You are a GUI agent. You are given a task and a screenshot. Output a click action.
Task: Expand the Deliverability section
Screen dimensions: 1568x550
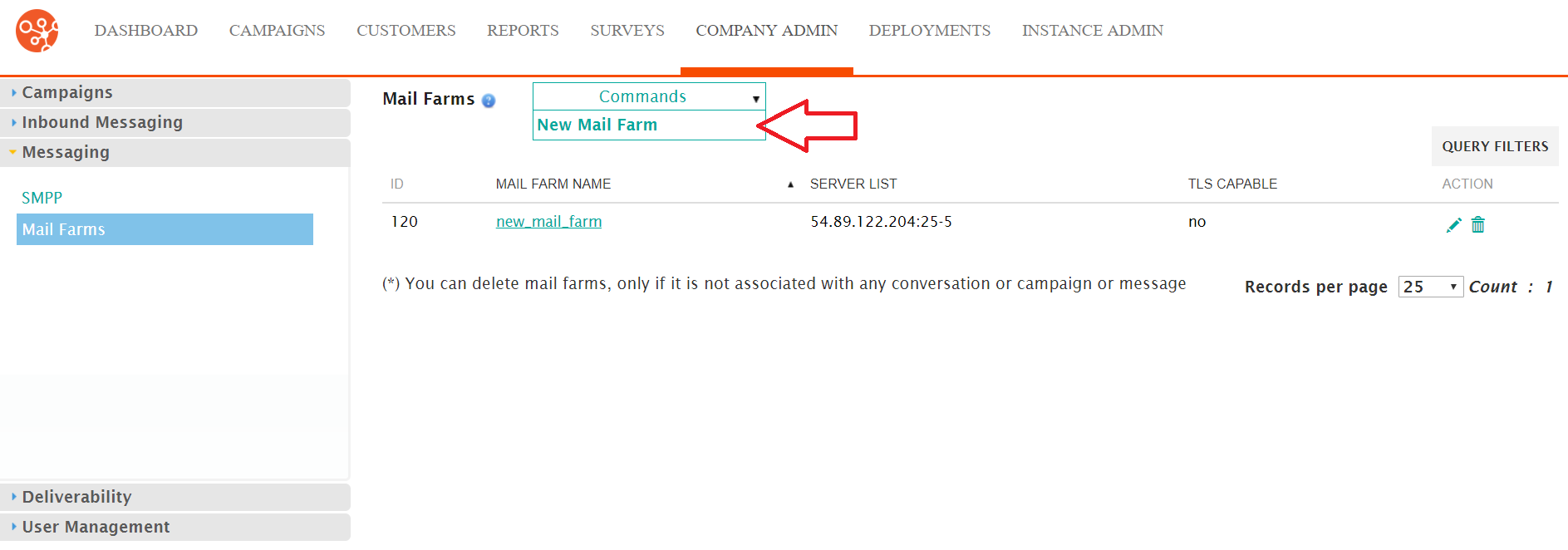point(175,497)
